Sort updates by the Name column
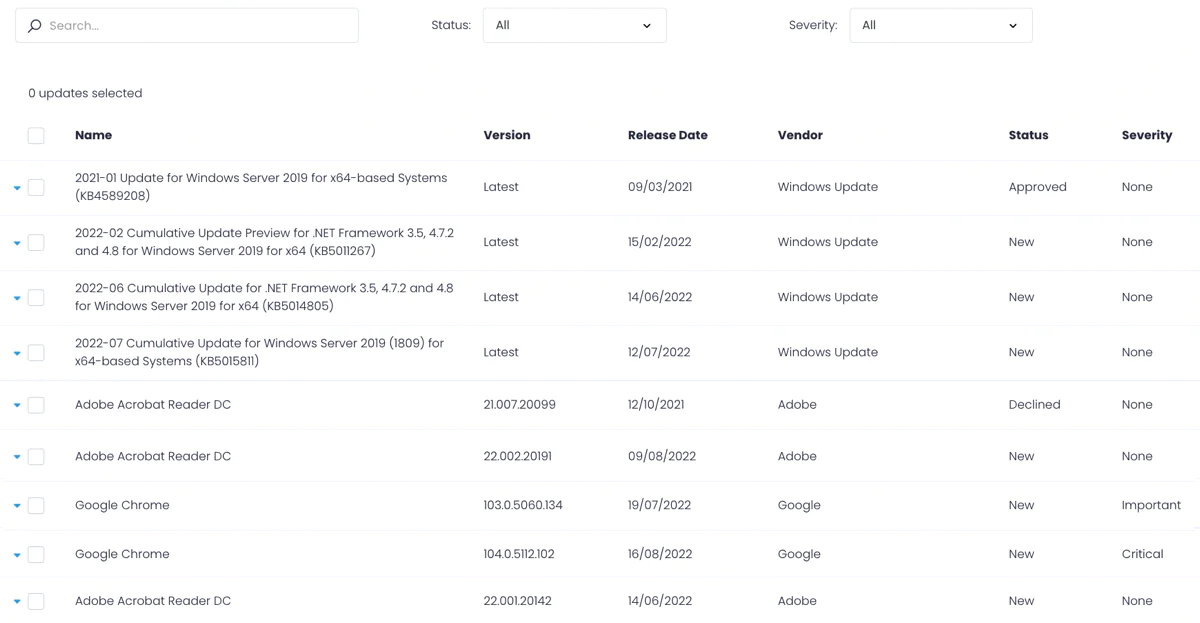This screenshot has height=623, width=1200. (x=93, y=135)
